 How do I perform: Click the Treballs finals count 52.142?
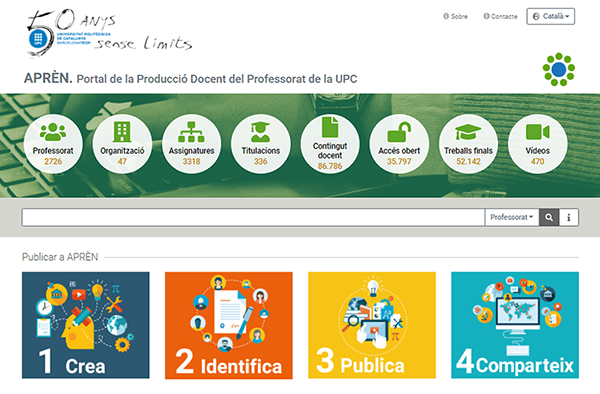[468, 161]
